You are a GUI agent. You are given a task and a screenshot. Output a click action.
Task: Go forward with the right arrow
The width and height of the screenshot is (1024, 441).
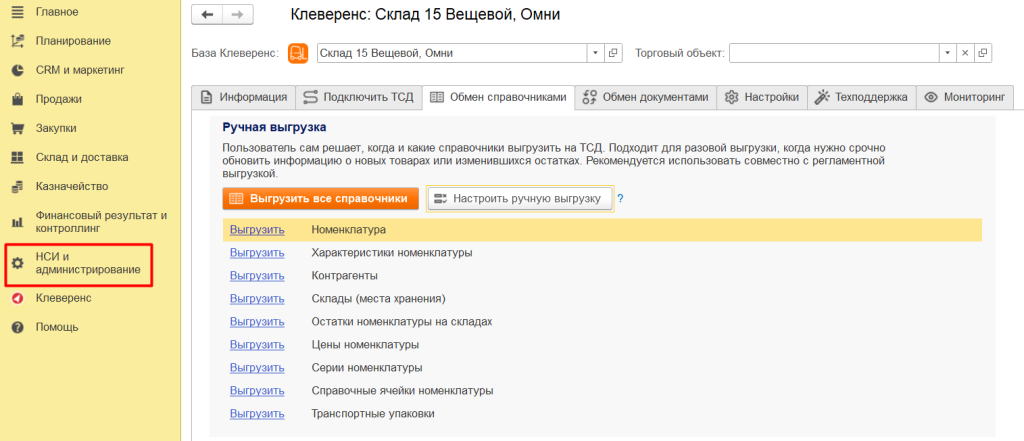click(x=238, y=14)
